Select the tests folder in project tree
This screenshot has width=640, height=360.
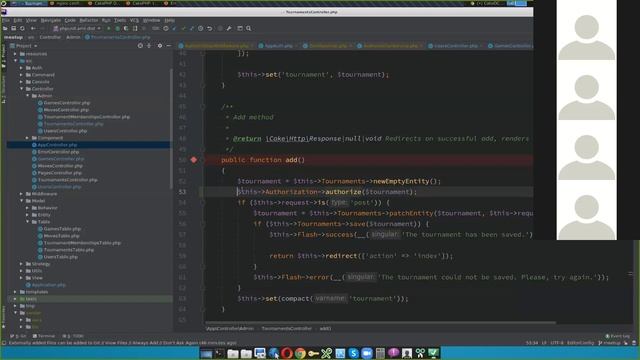[31, 299]
